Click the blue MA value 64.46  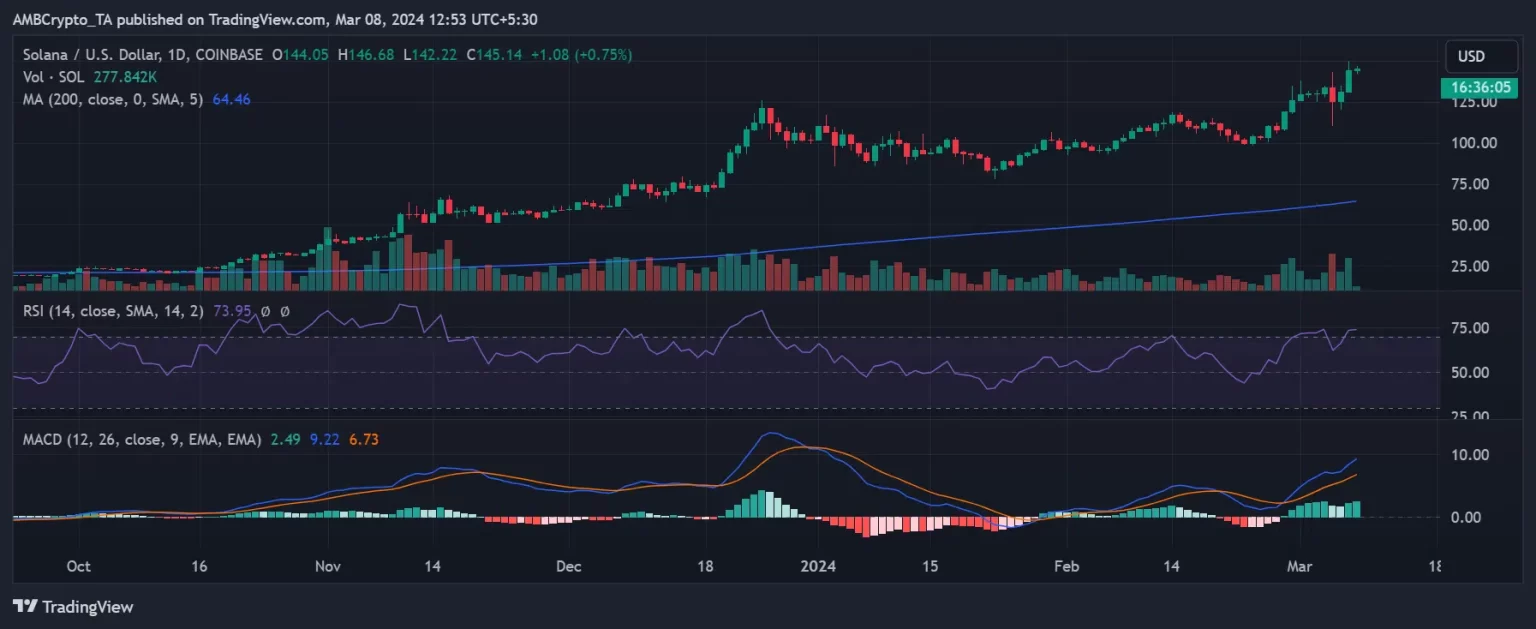click(232, 99)
